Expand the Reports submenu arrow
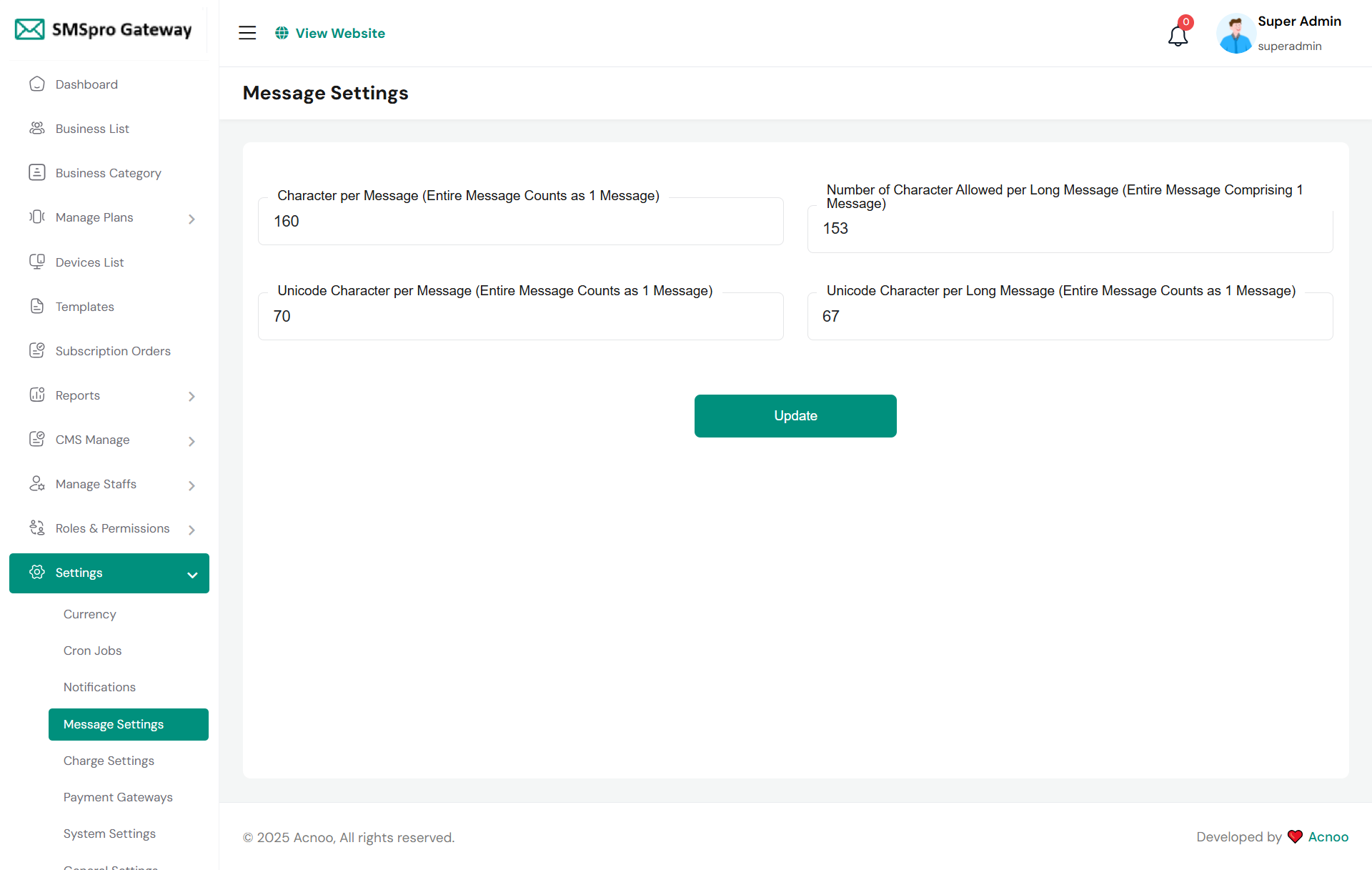1372x870 pixels. point(192,396)
